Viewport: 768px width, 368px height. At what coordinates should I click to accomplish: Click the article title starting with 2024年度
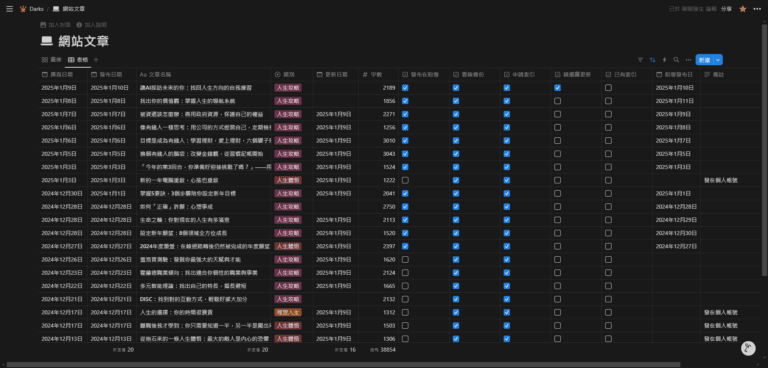click(x=204, y=246)
